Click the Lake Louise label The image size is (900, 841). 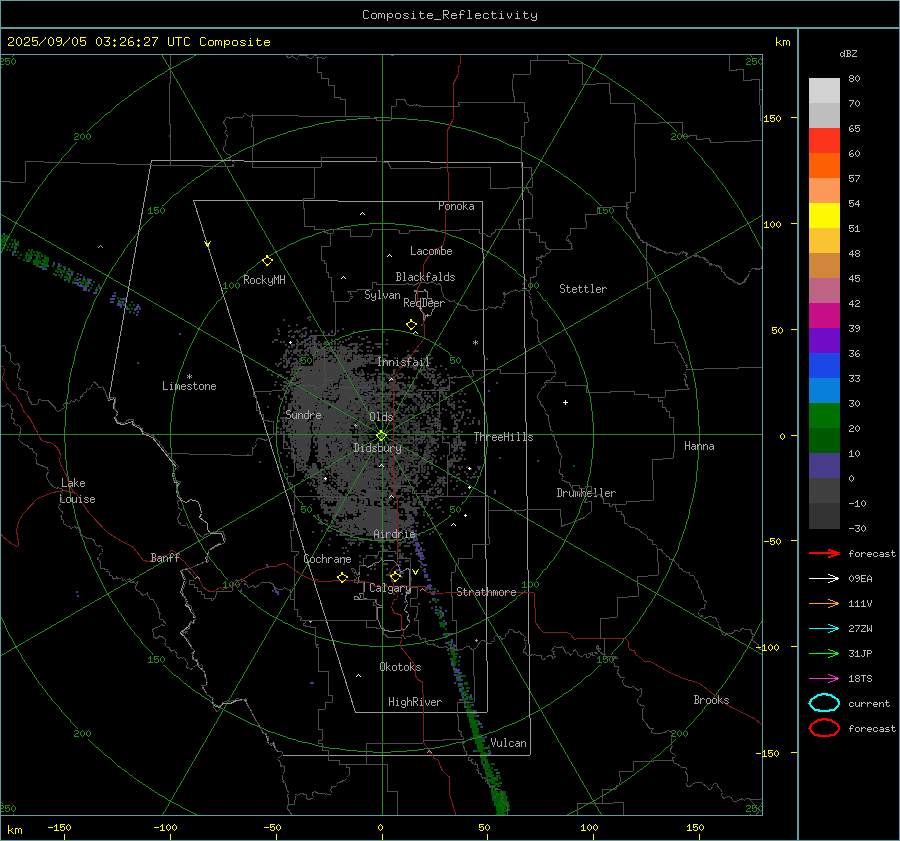click(77, 491)
